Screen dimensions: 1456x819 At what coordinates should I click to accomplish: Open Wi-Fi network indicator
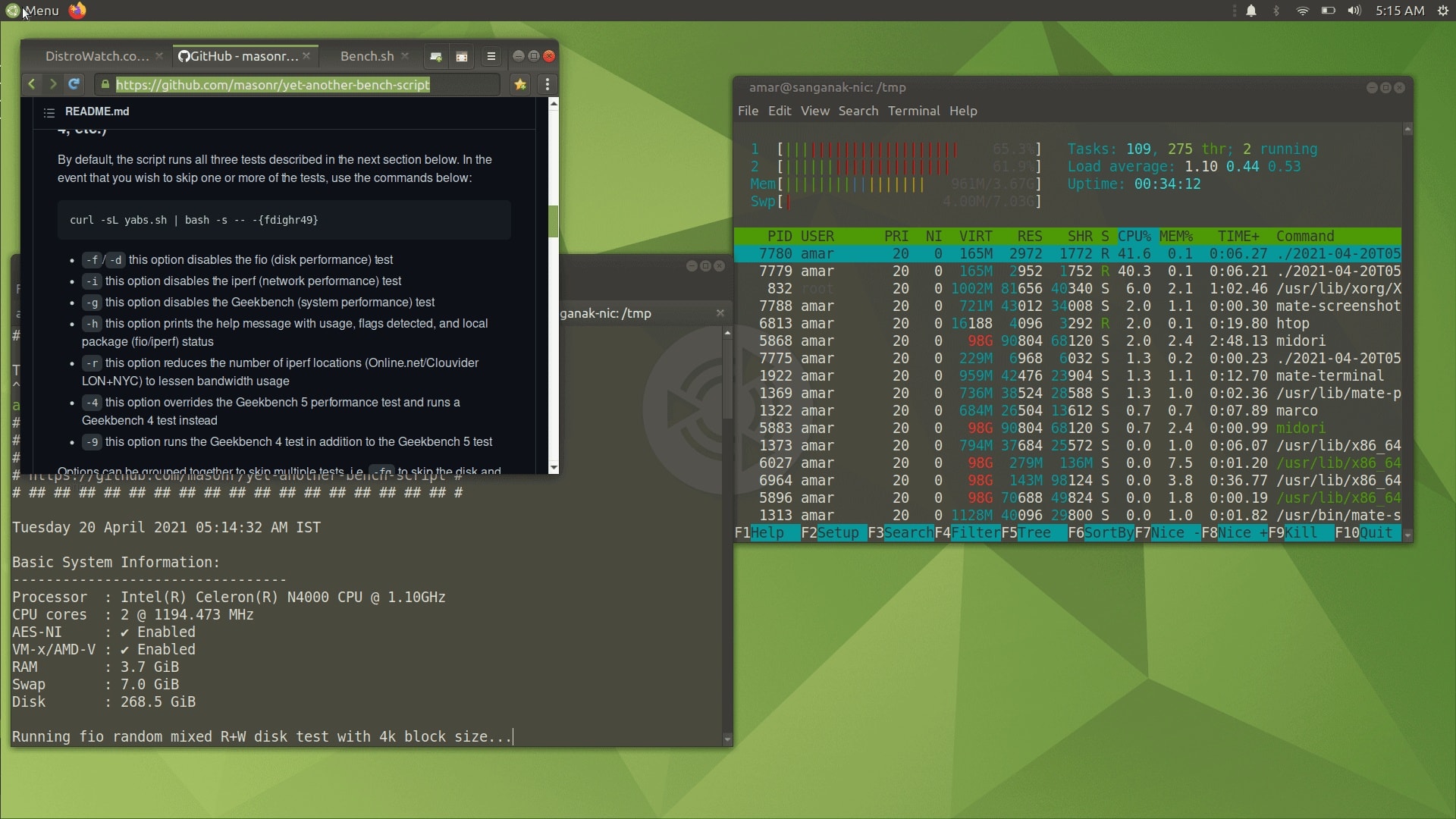[x=1302, y=11]
